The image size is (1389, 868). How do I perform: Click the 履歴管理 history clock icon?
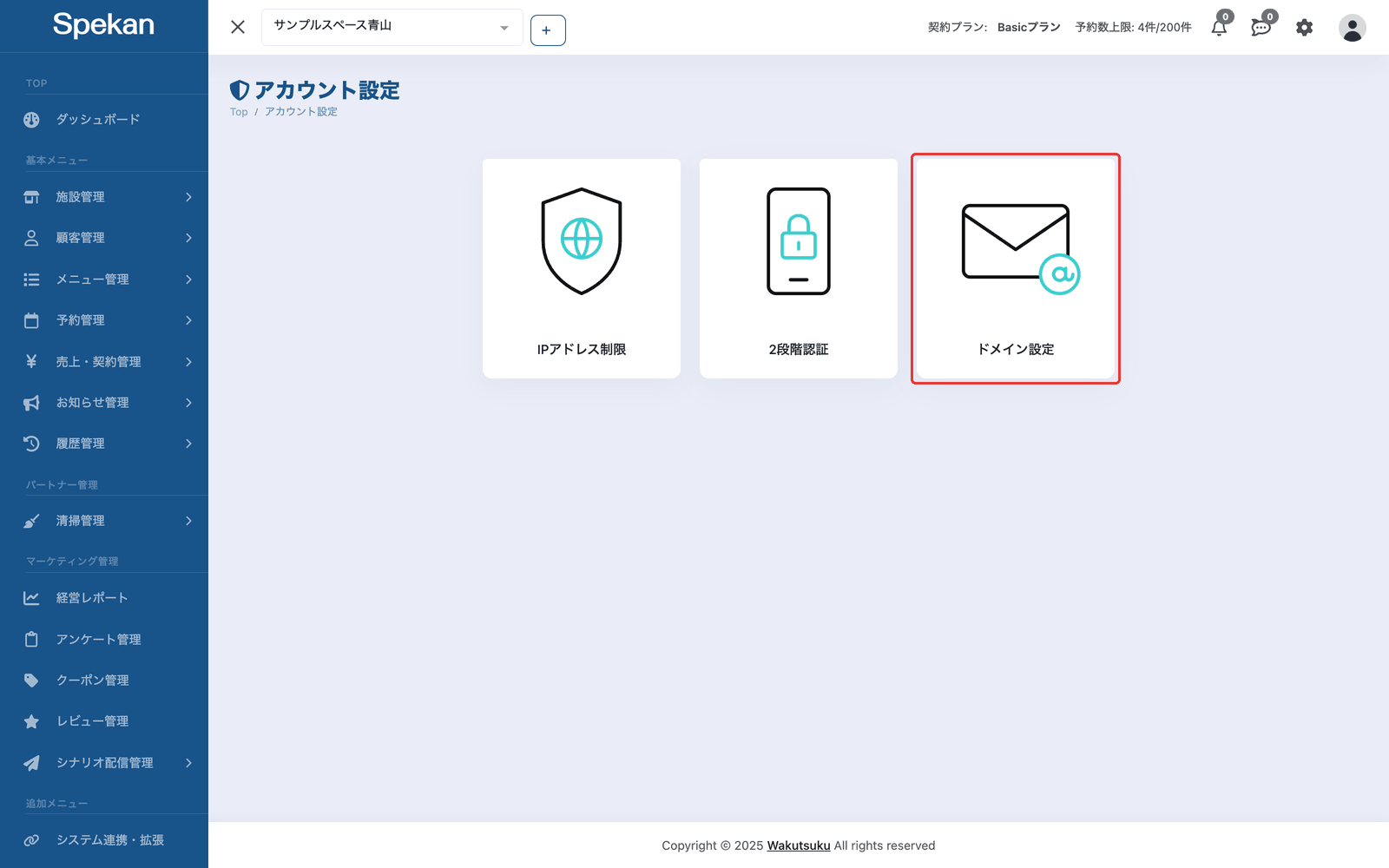pos(31,444)
